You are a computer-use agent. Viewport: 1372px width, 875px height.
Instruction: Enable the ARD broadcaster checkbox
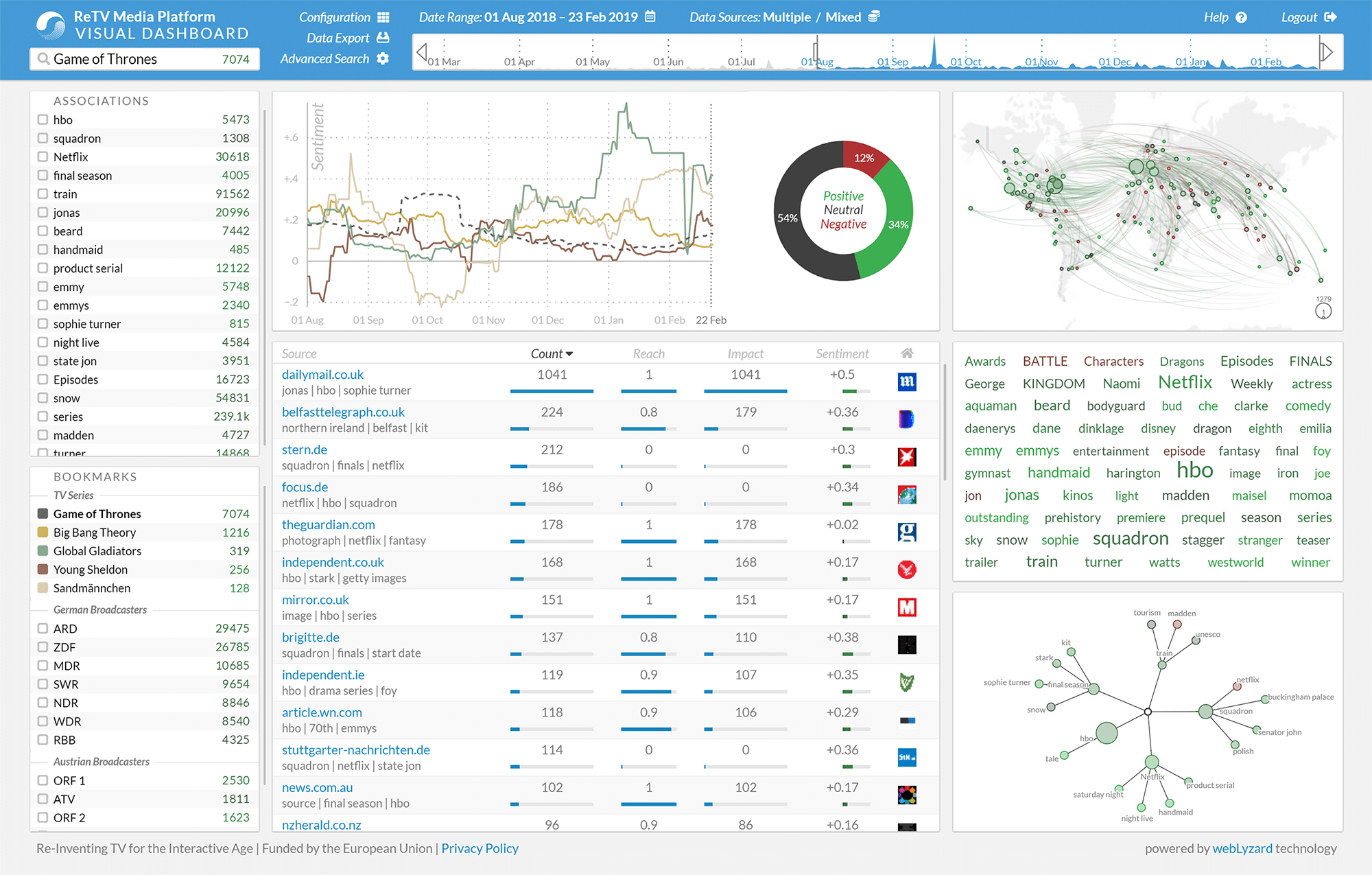click(43, 628)
